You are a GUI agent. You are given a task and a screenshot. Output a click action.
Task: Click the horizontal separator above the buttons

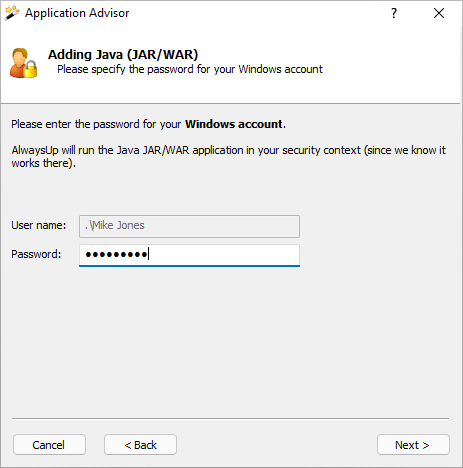click(x=230, y=418)
